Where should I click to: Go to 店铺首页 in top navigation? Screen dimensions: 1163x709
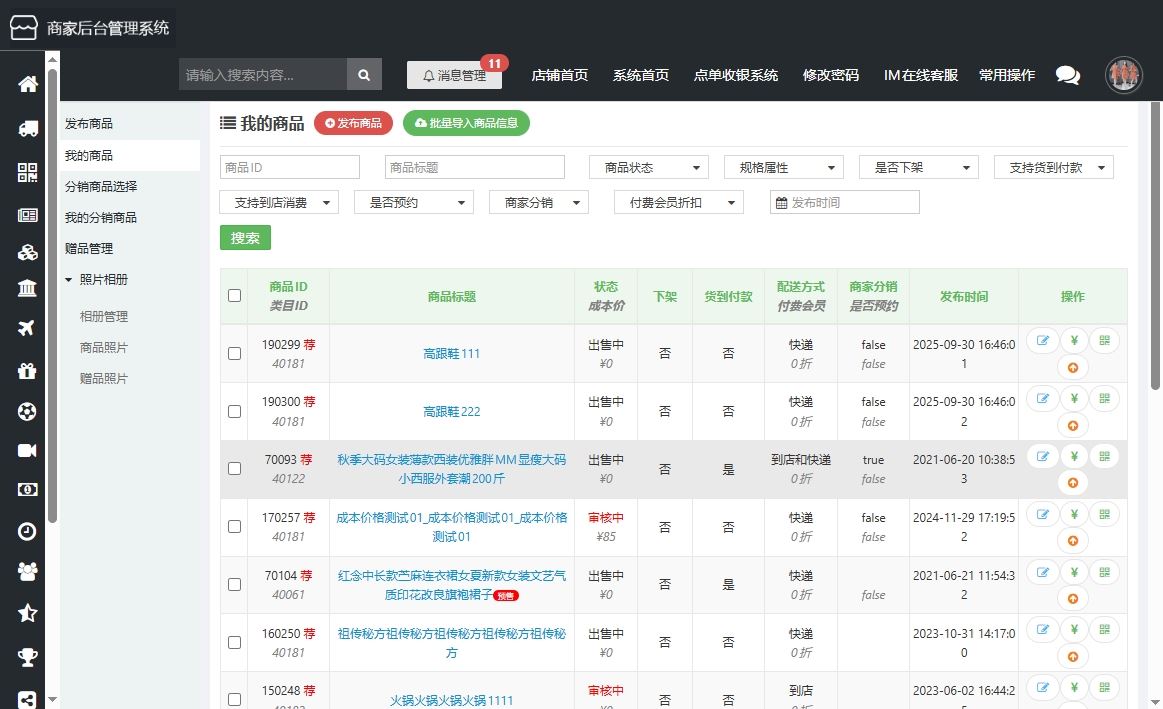(559, 75)
